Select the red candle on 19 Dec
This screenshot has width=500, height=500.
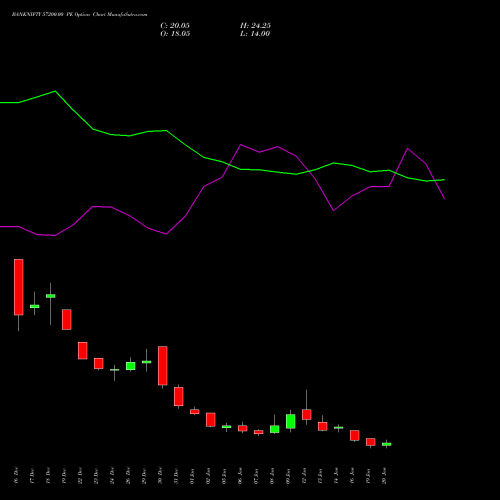(x=67, y=319)
